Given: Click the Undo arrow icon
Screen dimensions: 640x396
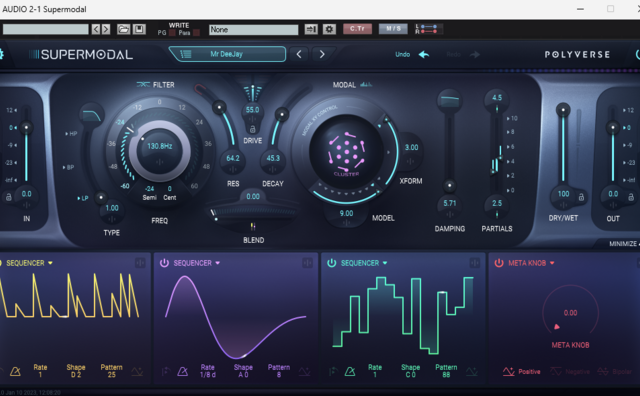Looking at the screenshot, I should coord(424,54).
